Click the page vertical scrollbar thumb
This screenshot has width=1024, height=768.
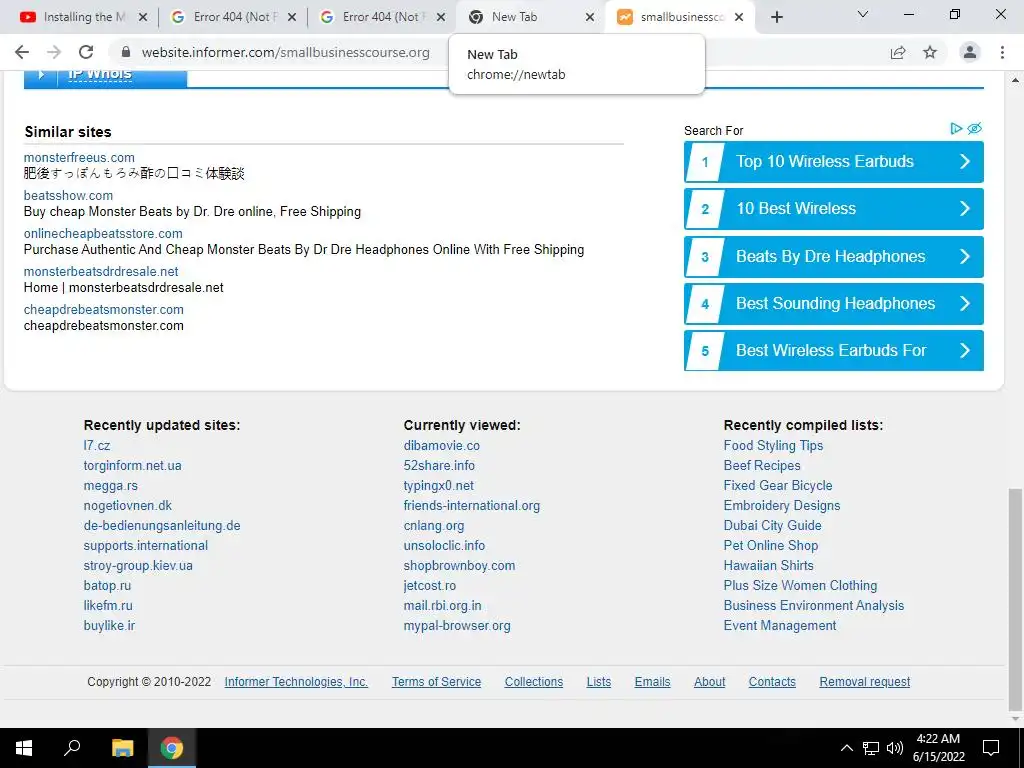click(1016, 600)
